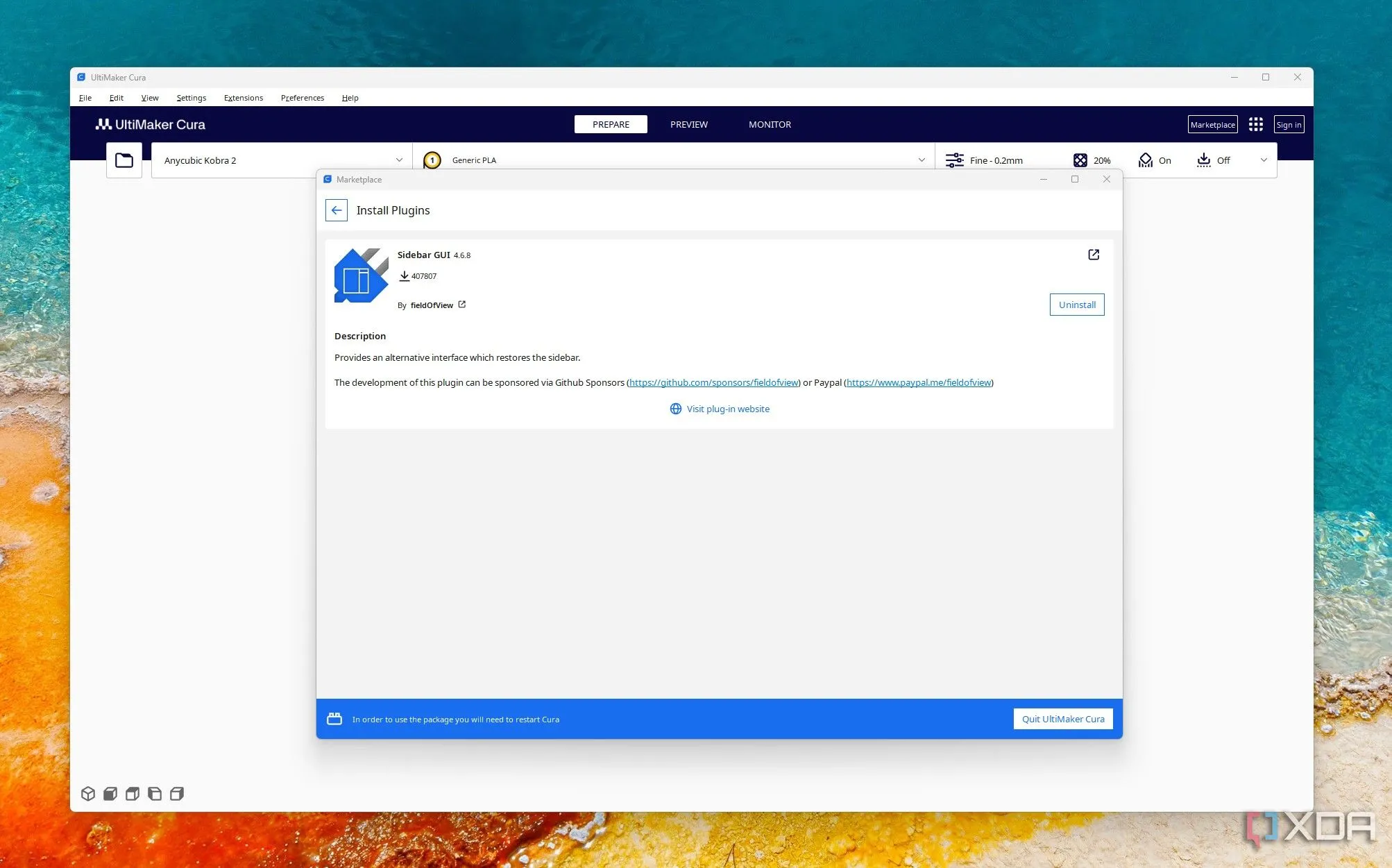Viewport: 1392px width, 868px height.
Task: Expand the print settings panel chevron
Action: pyautogui.click(x=1264, y=160)
